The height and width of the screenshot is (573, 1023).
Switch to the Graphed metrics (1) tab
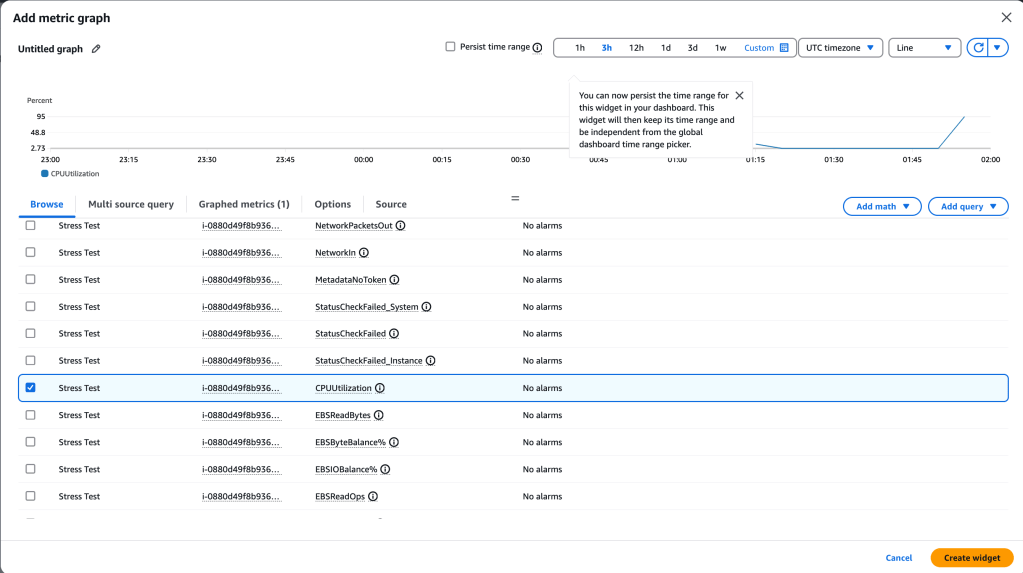[243, 204]
